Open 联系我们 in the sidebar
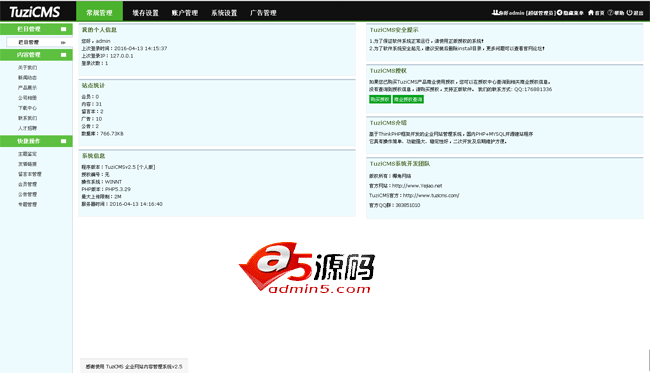This screenshot has width=650, height=373. pos(27,118)
